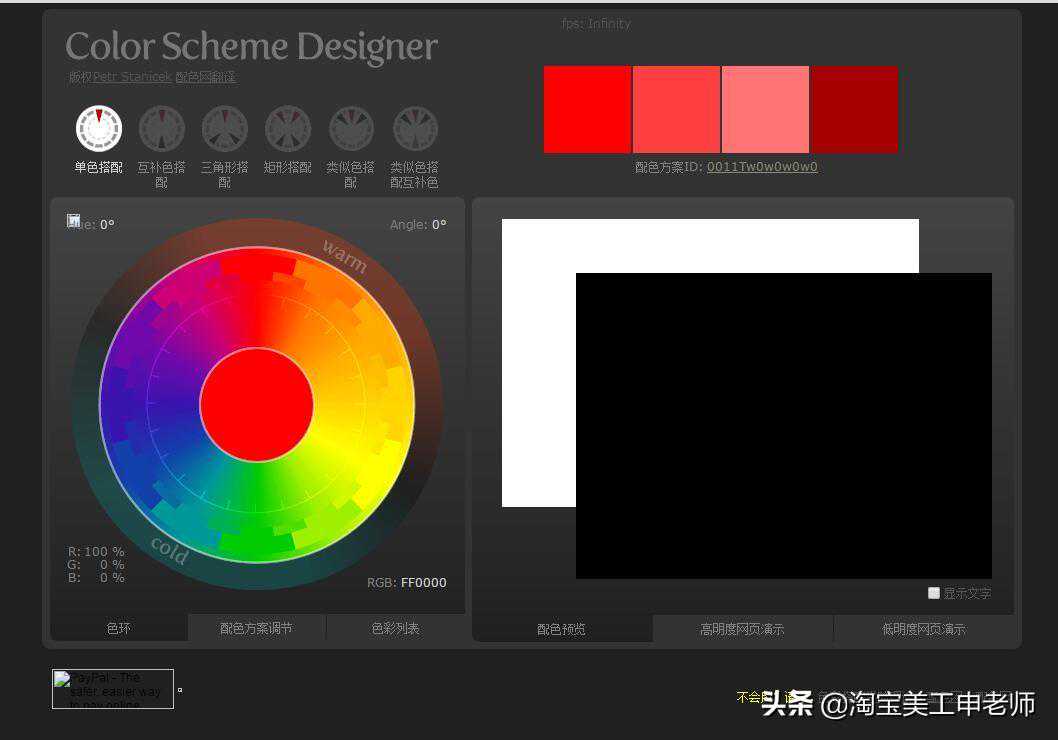Viewport: 1058px width, 740px height.
Task: Open the 色彩列表 tab
Action: 395,628
